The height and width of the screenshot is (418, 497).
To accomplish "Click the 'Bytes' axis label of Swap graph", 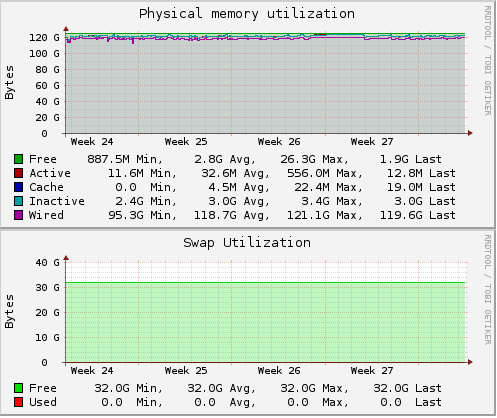I will tap(9, 311).
